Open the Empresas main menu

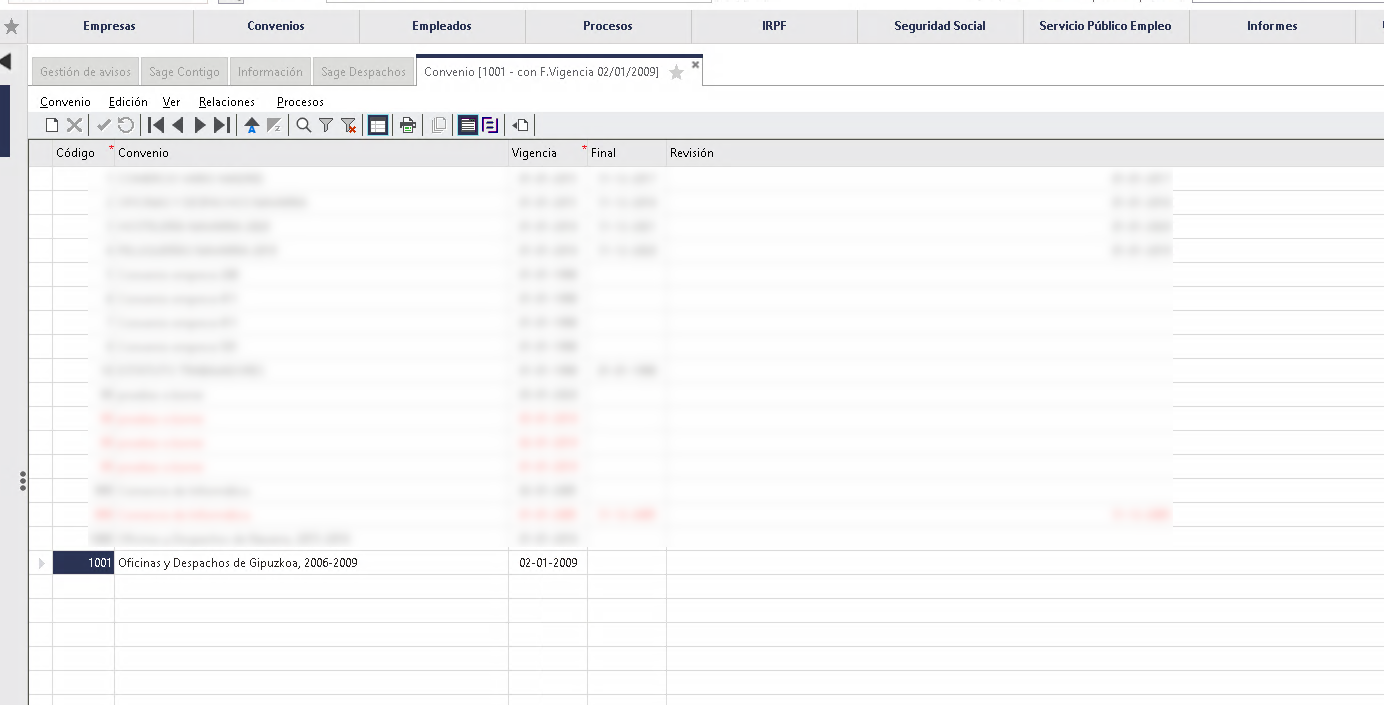coord(110,26)
